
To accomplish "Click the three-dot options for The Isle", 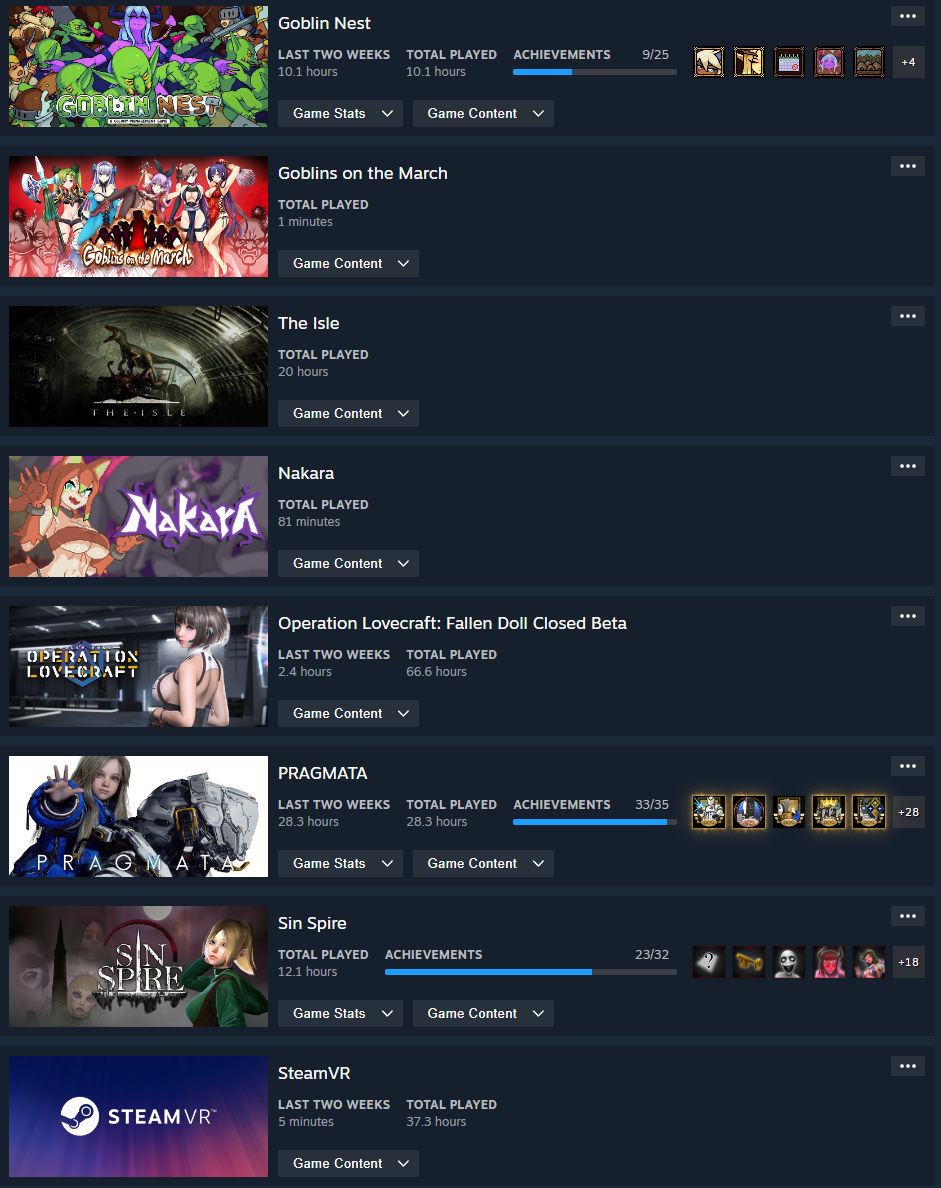I will point(908,316).
